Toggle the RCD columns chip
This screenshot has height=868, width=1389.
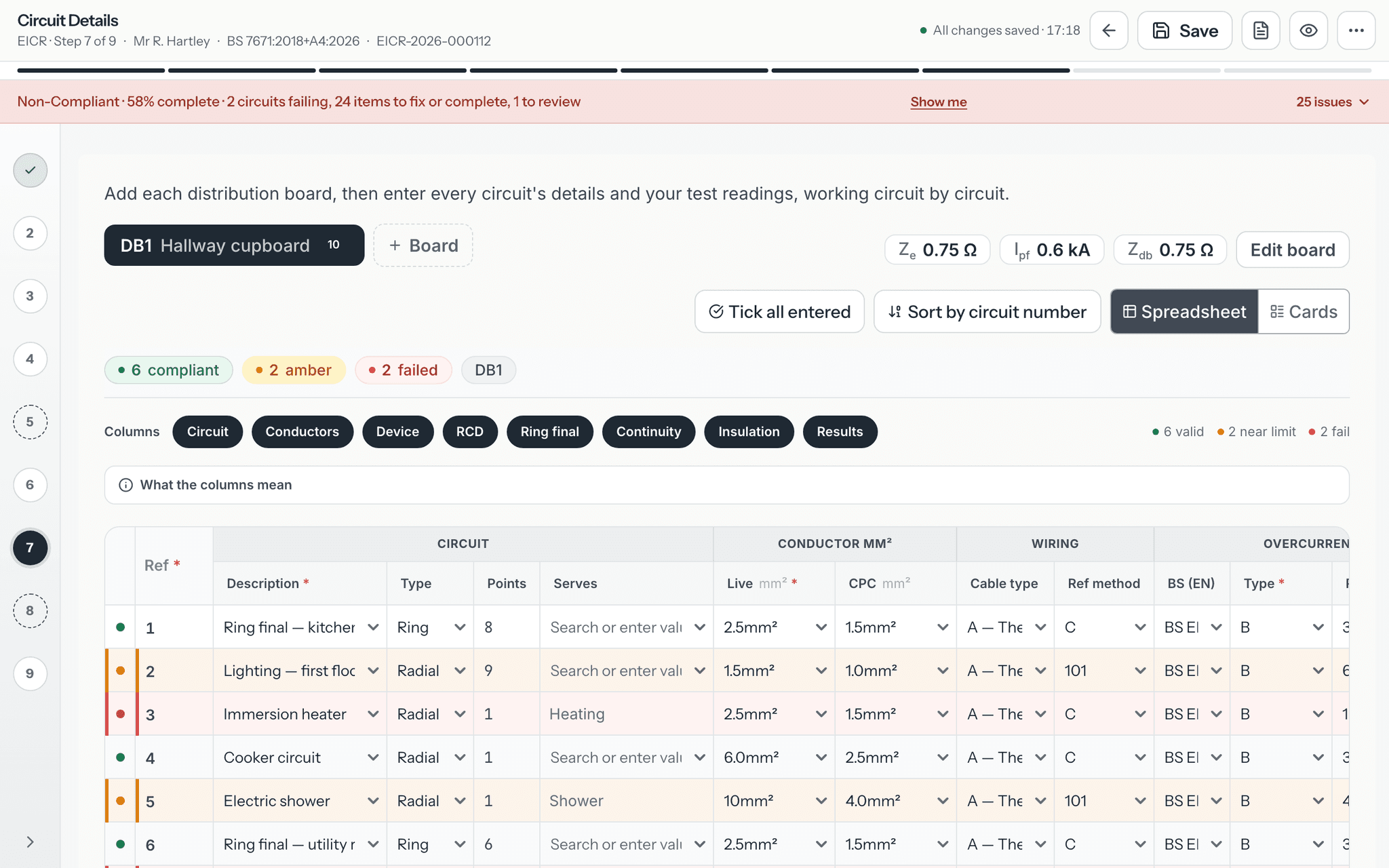tap(470, 432)
